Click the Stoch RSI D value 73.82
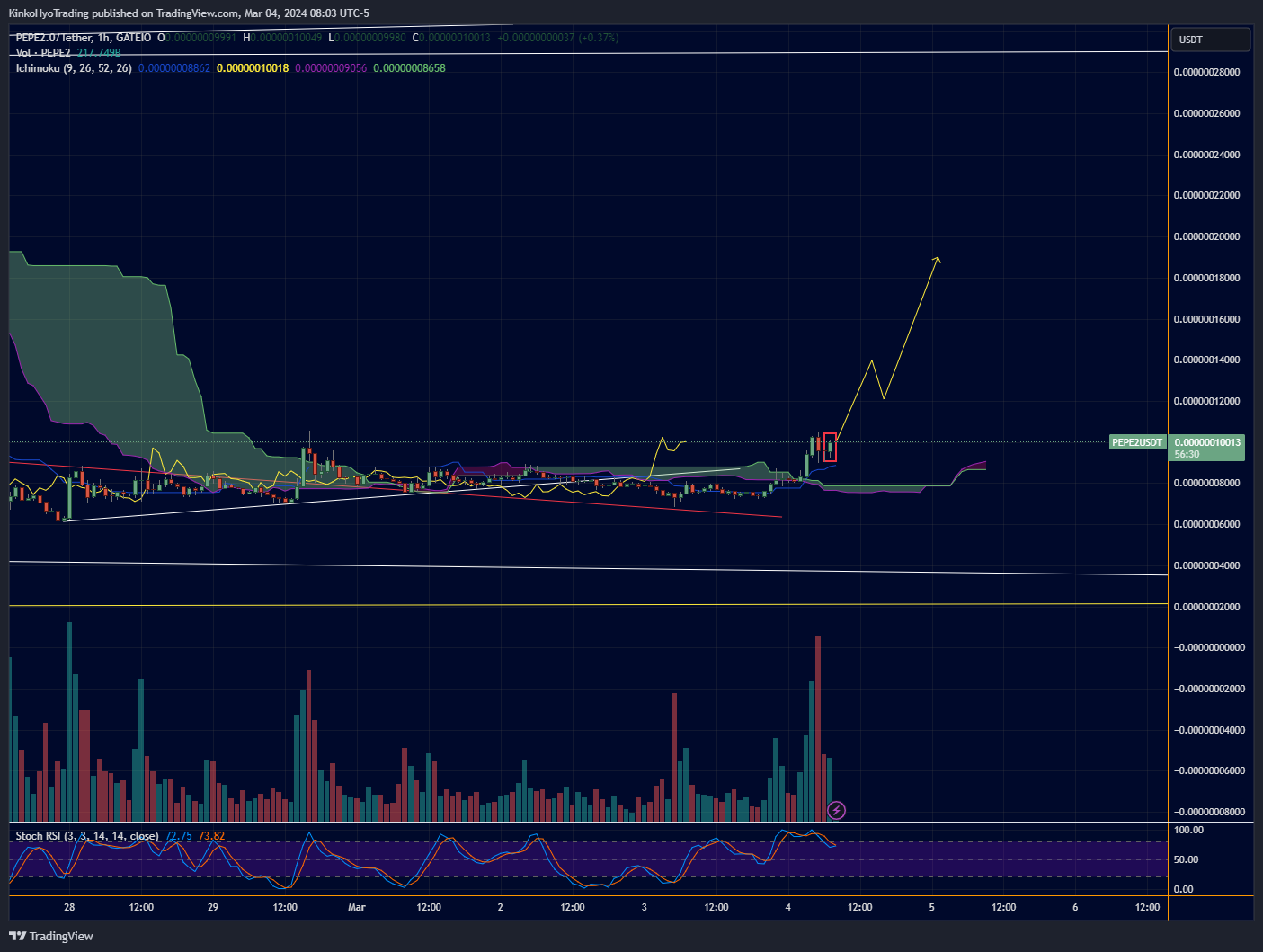 point(211,836)
